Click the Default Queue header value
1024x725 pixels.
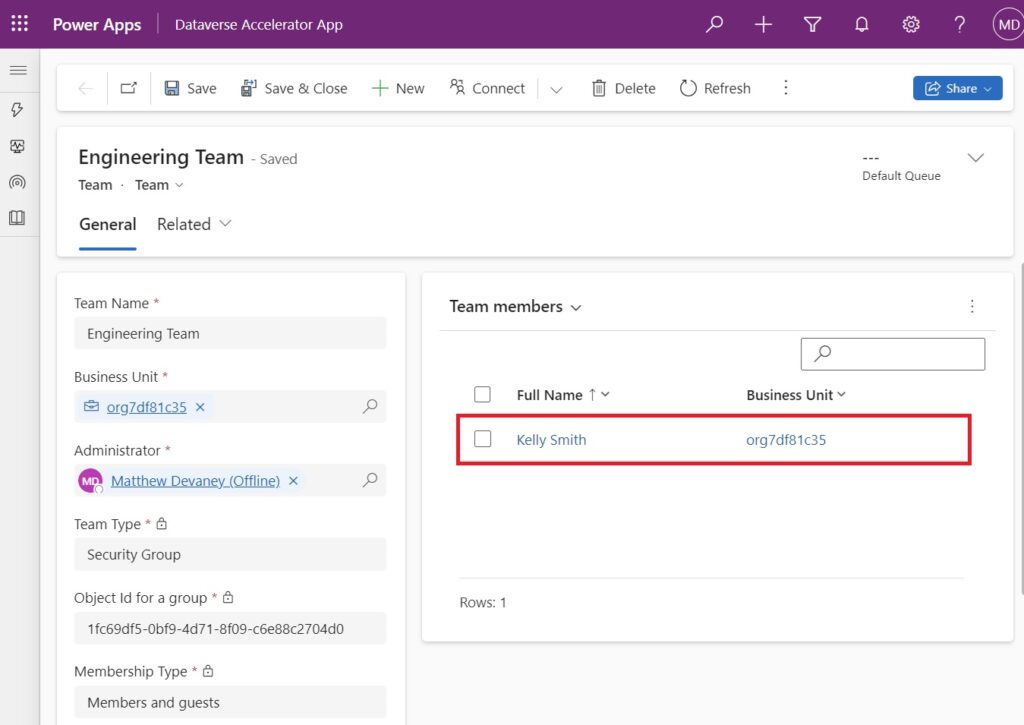click(x=871, y=158)
